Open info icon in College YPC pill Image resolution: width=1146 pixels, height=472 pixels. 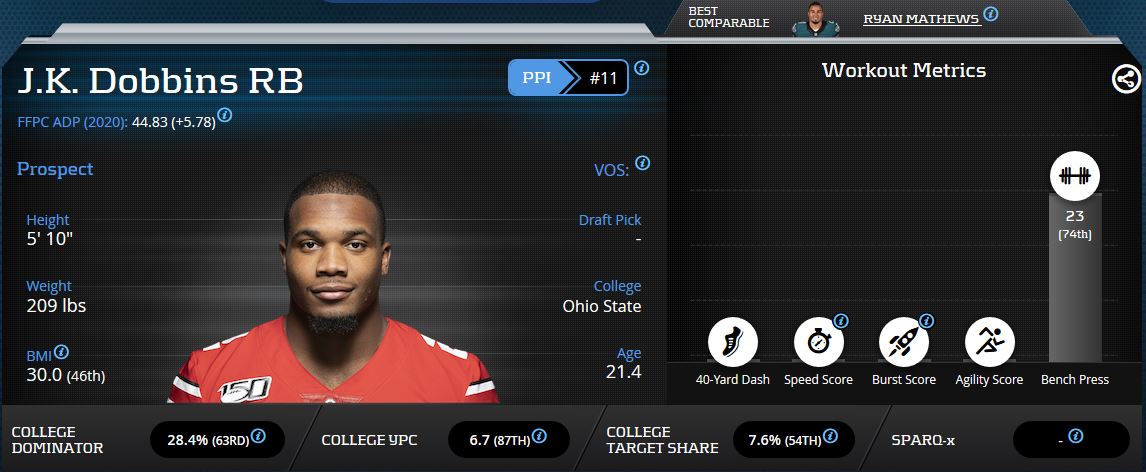(x=539, y=436)
